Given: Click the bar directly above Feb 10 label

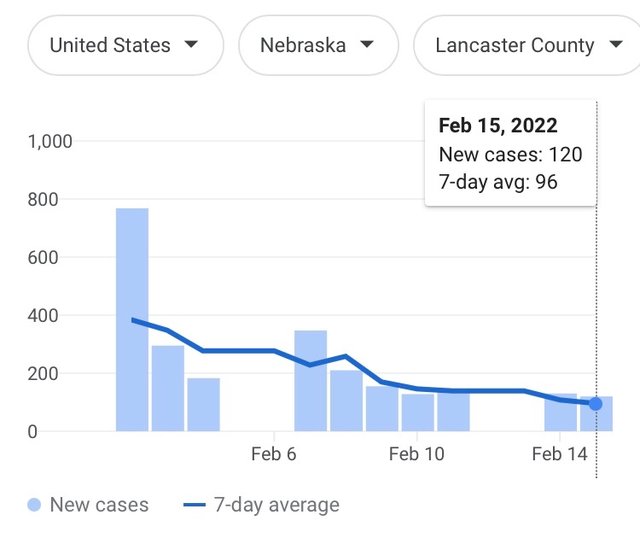Looking at the screenshot, I should click(418, 412).
